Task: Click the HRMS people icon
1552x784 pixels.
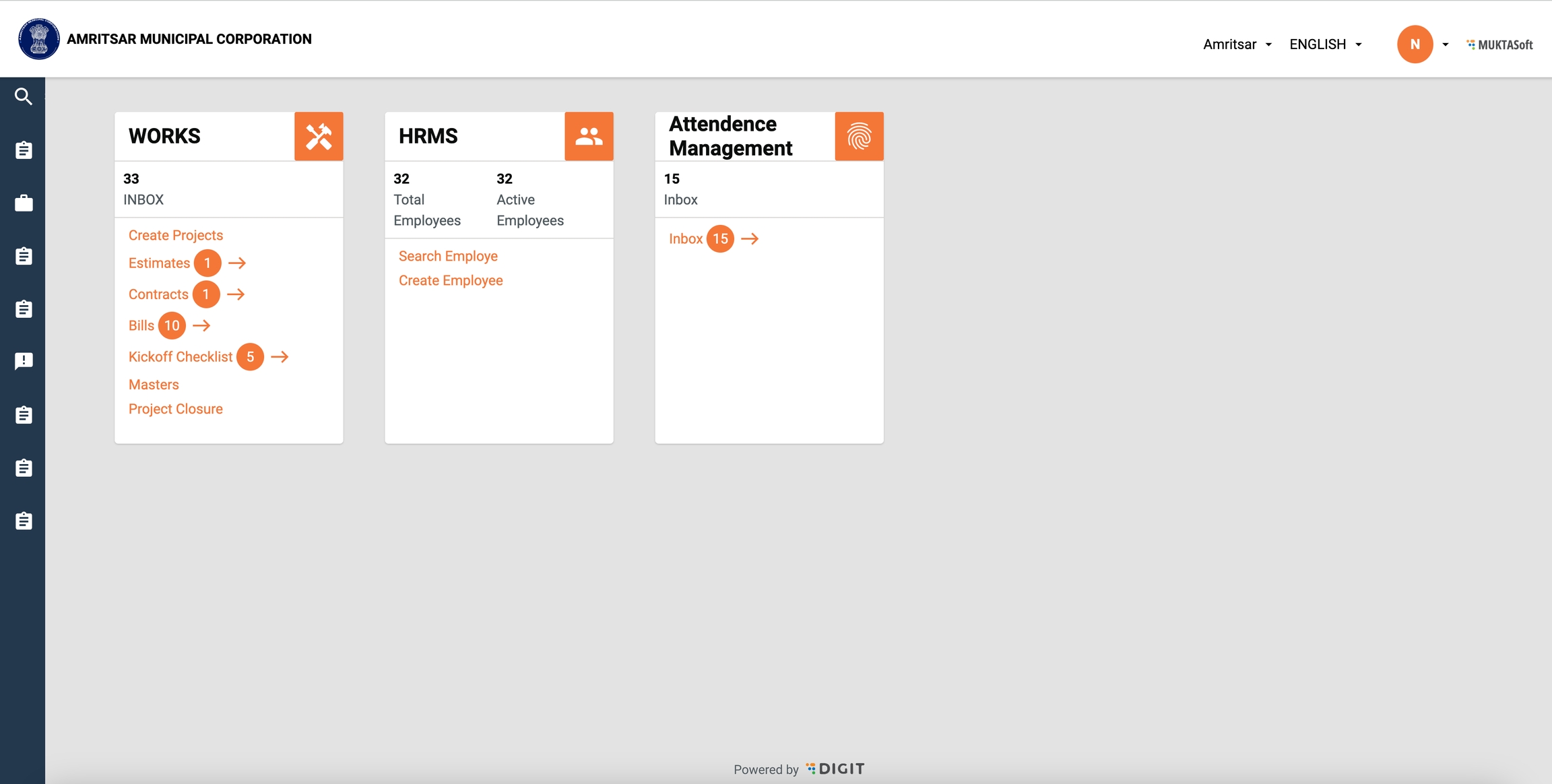Action: (589, 137)
